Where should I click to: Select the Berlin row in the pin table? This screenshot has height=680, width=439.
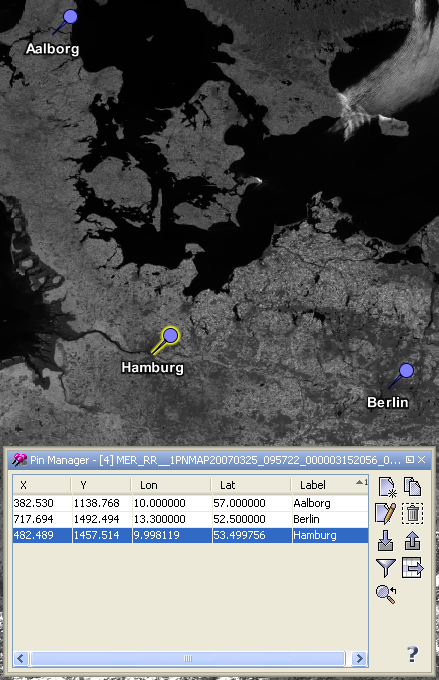(190, 519)
